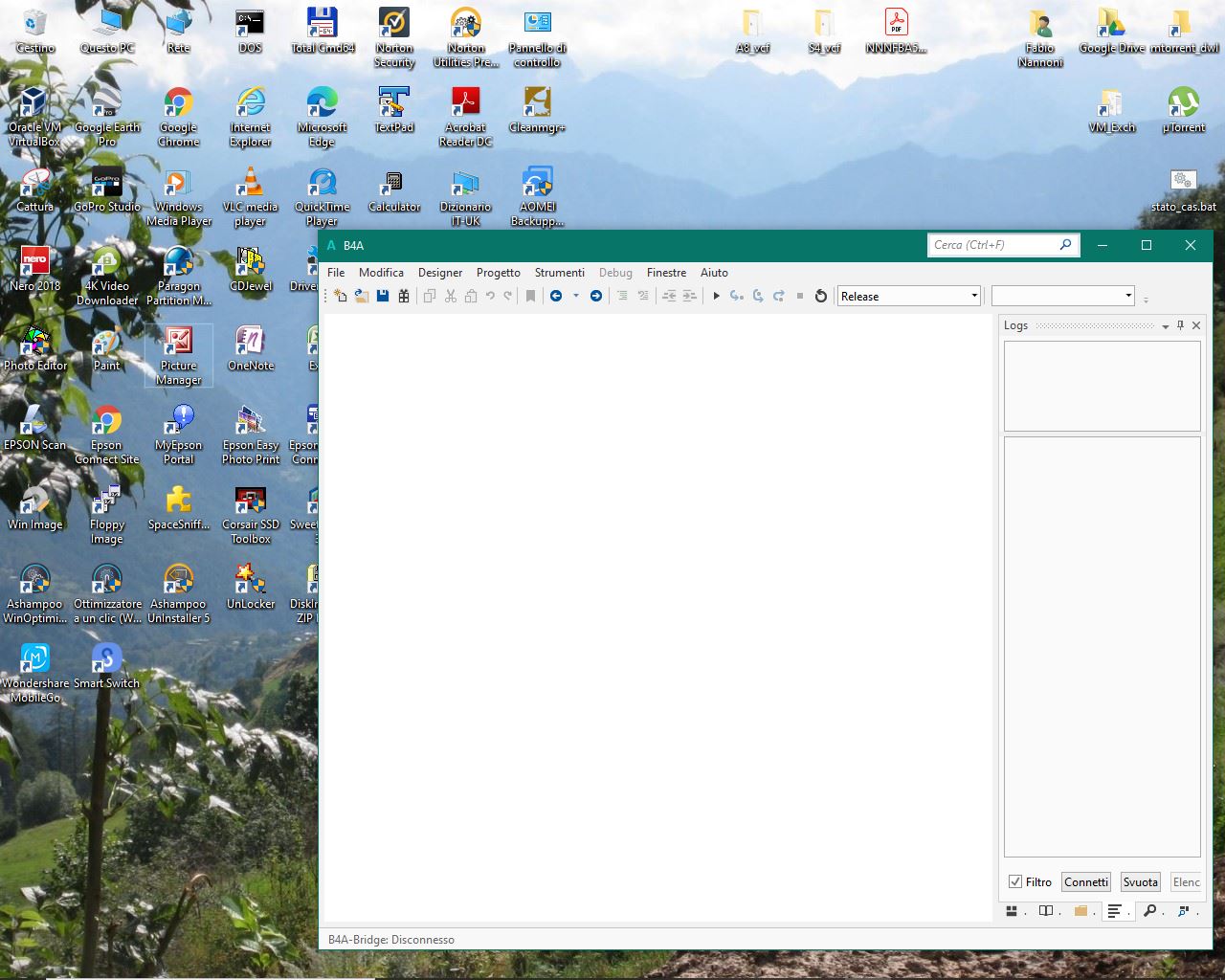
Task: Click the Increase indent toolbar icon
Action: (x=689, y=296)
